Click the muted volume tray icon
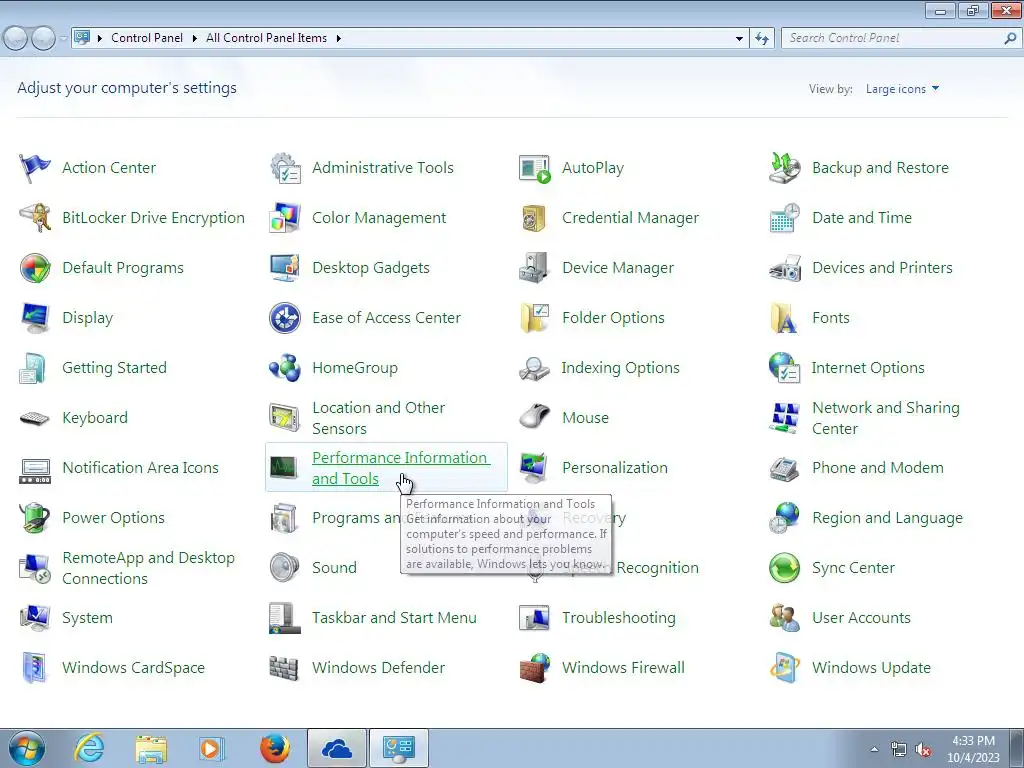The height and width of the screenshot is (768, 1024). click(923, 750)
